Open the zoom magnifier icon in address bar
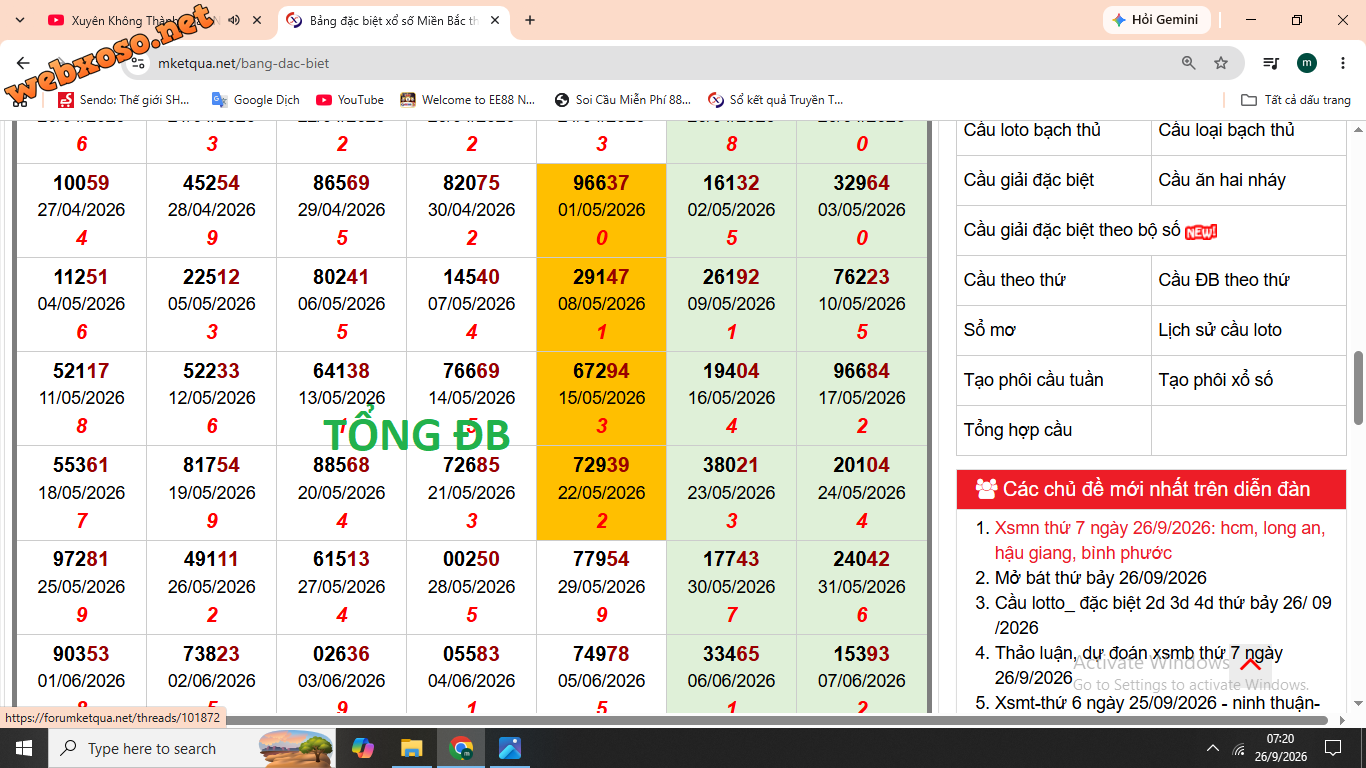Image resolution: width=1366 pixels, height=768 pixels. click(1189, 63)
